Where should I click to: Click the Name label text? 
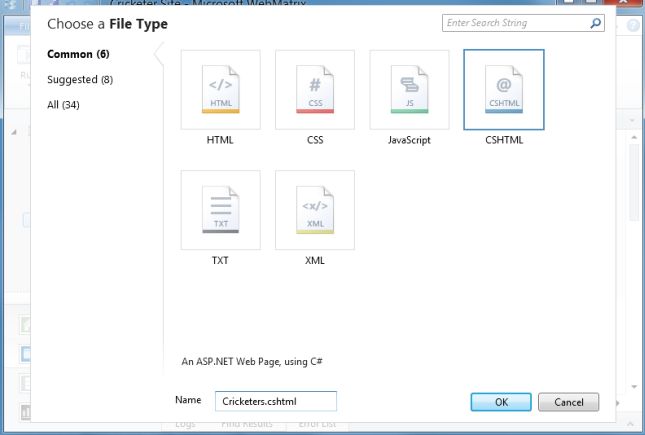point(188,400)
